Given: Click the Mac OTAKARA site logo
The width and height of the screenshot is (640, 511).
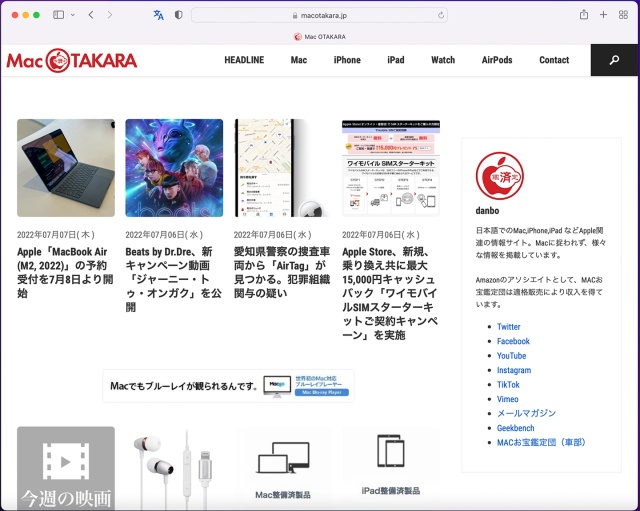Looking at the screenshot, I should click(x=72, y=60).
